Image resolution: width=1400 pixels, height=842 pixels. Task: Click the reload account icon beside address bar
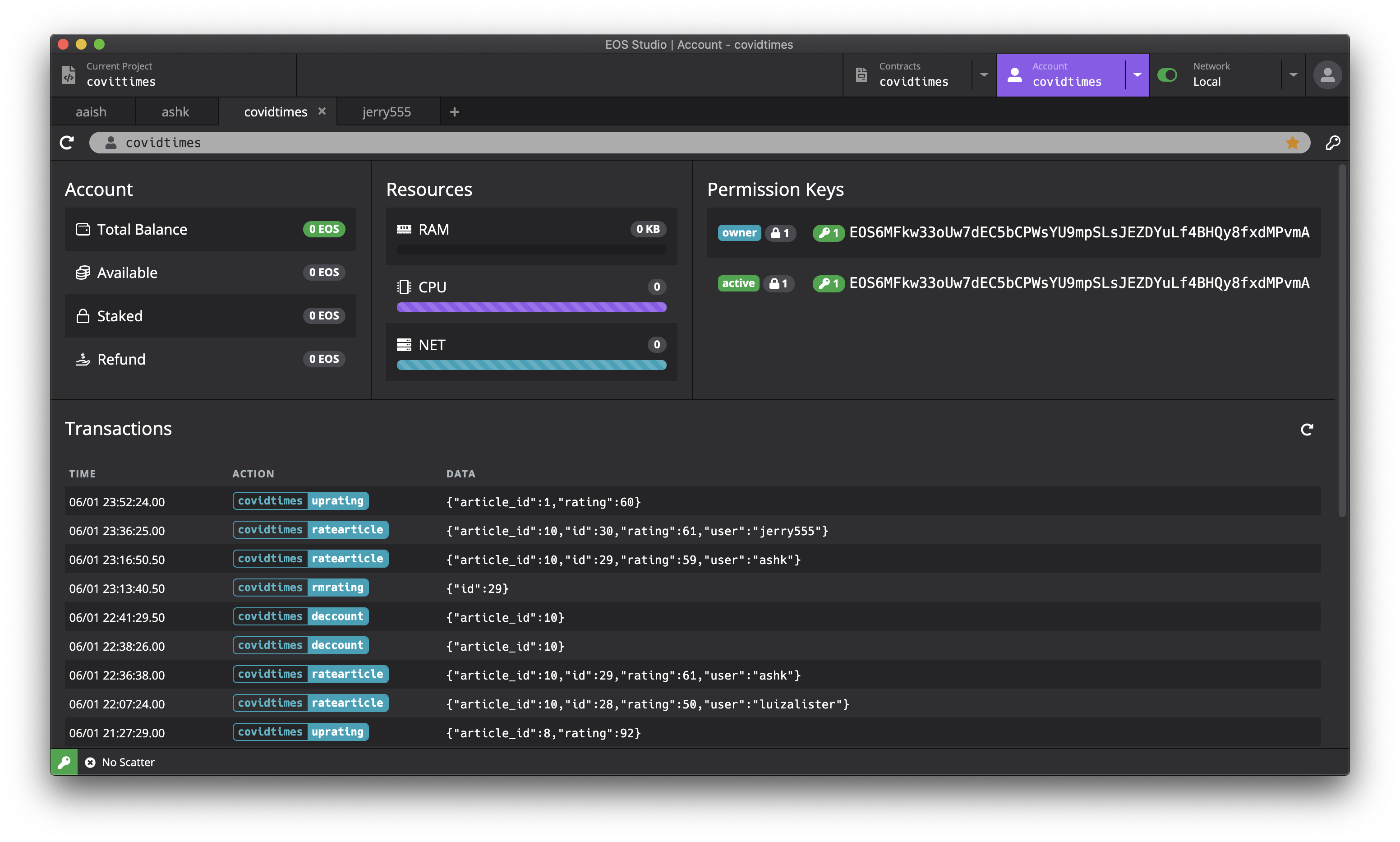click(67, 143)
